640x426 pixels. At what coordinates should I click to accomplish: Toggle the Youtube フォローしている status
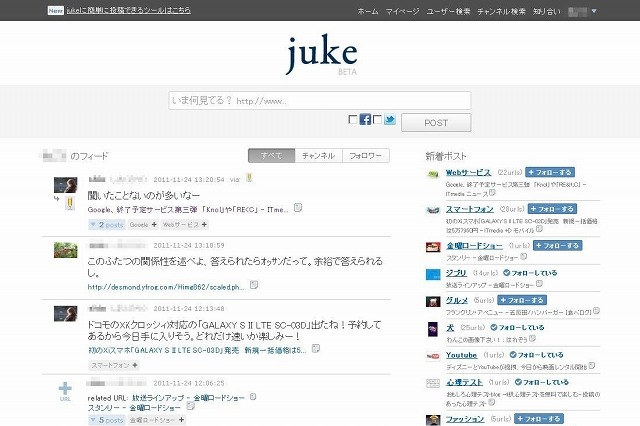(x=537, y=355)
